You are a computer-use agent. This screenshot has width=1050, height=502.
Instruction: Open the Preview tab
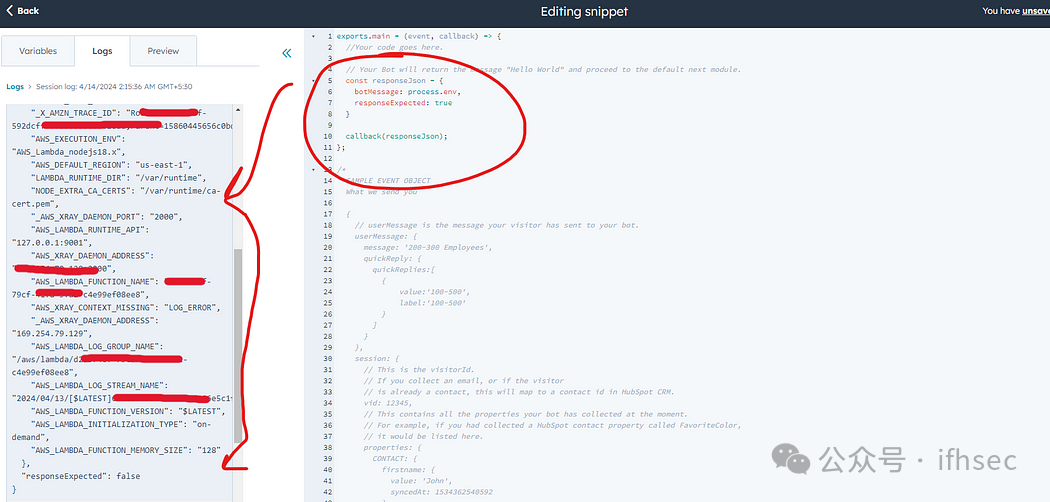click(x=163, y=51)
